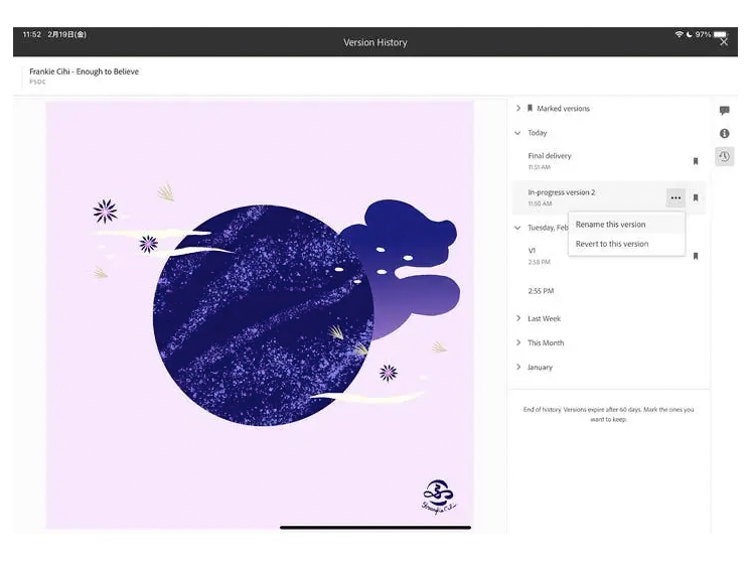Expand the January section
Viewport: 750px width, 562px height.
pos(518,367)
